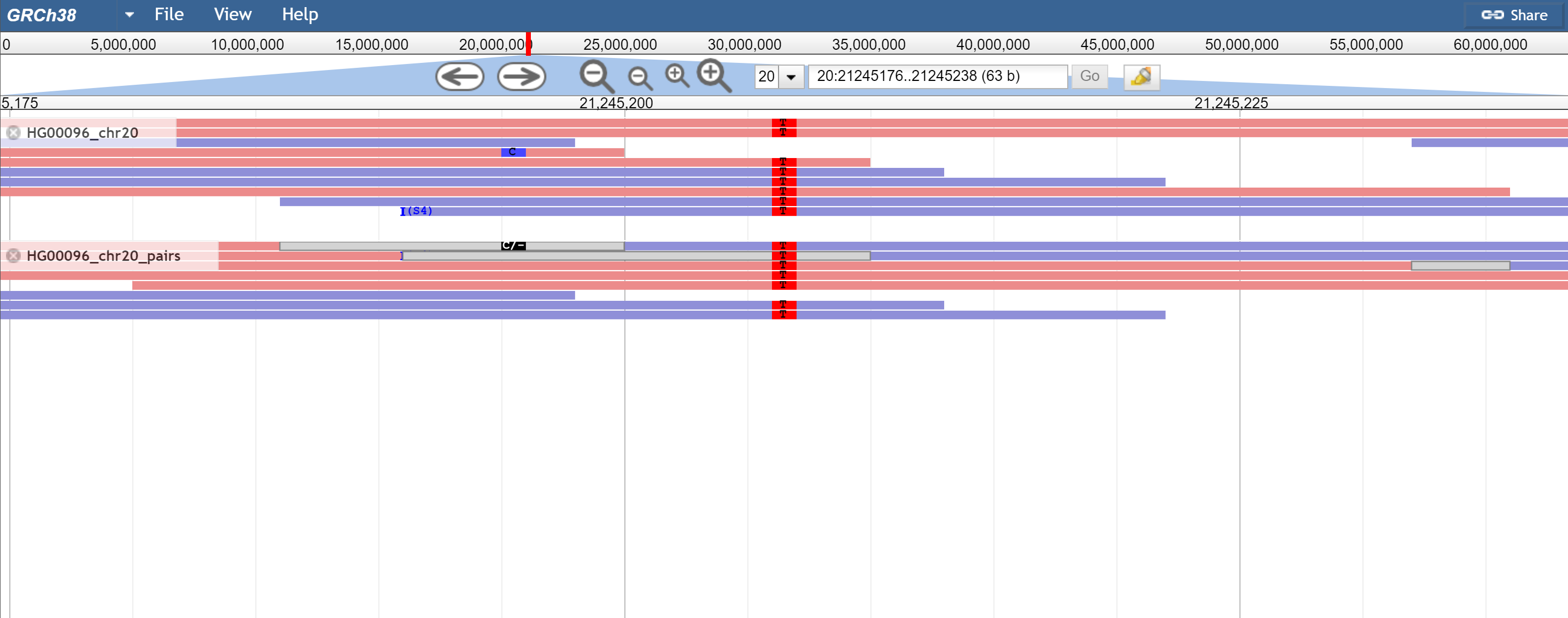Viewport: 1568px width, 618px height.
Task: Click the C/- mismatch in the pairs track
Action: (x=513, y=246)
